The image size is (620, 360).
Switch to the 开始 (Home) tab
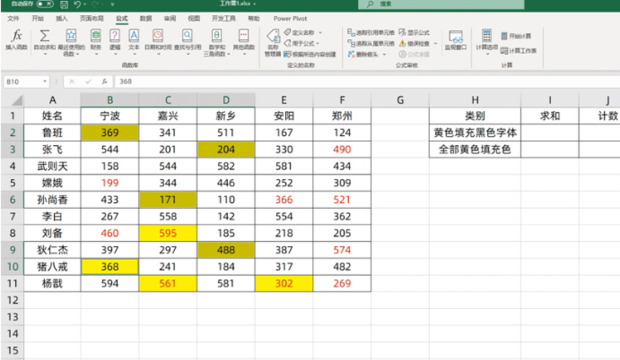(38, 19)
